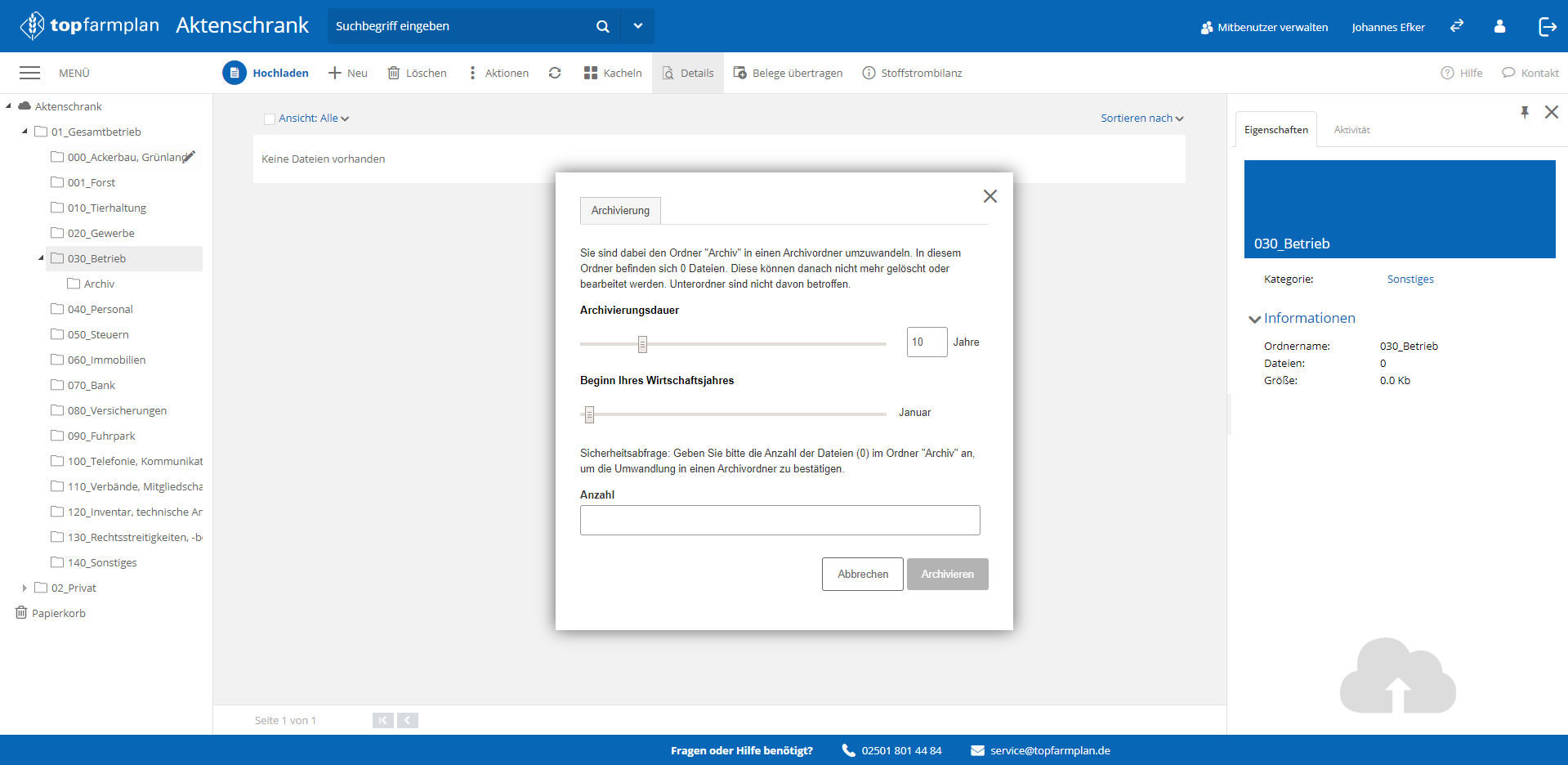Select the 020_Gewerbe folder

tap(101, 233)
